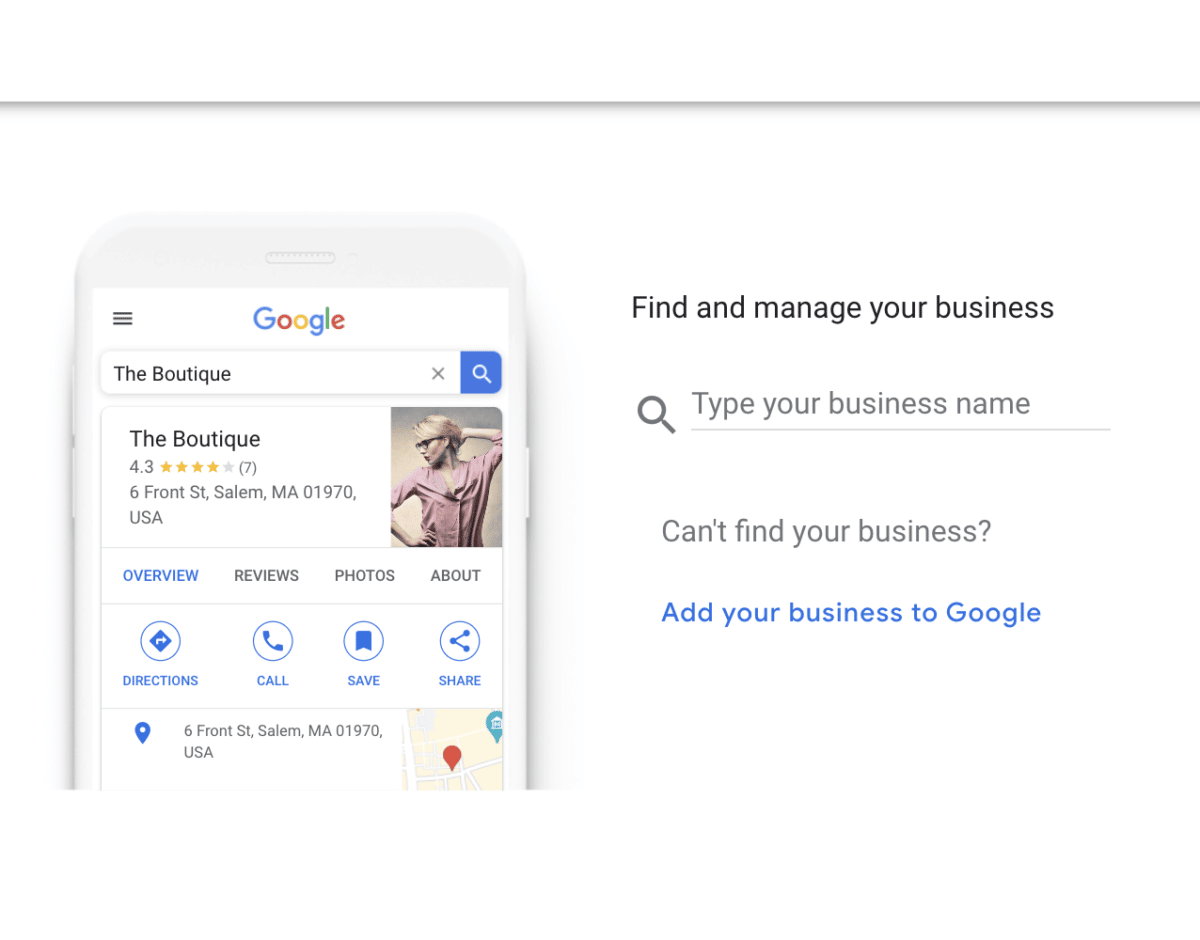This screenshot has width=1200, height=940.
Task: Click the CALL label
Action: [x=272, y=681]
